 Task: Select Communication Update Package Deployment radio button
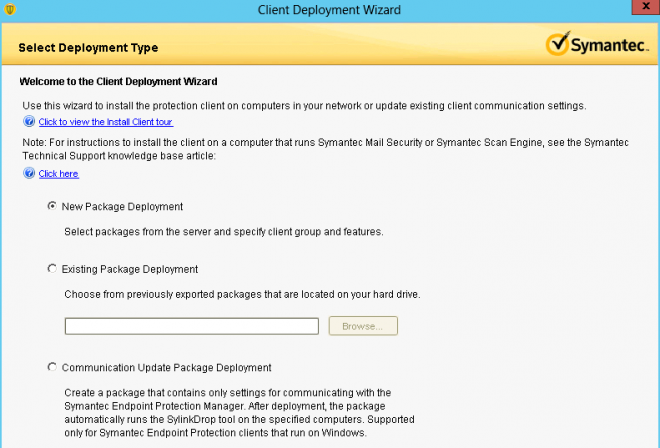[x=52, y=367]
